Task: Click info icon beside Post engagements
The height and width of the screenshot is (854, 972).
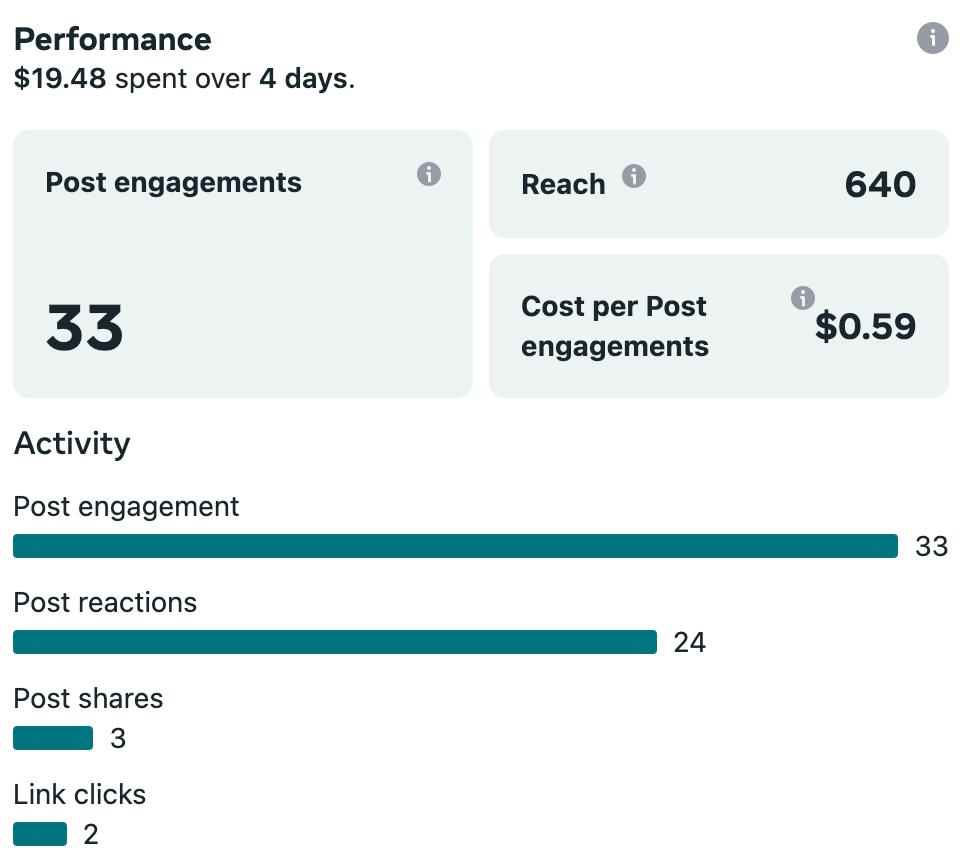Action: [x=429, y=174]
